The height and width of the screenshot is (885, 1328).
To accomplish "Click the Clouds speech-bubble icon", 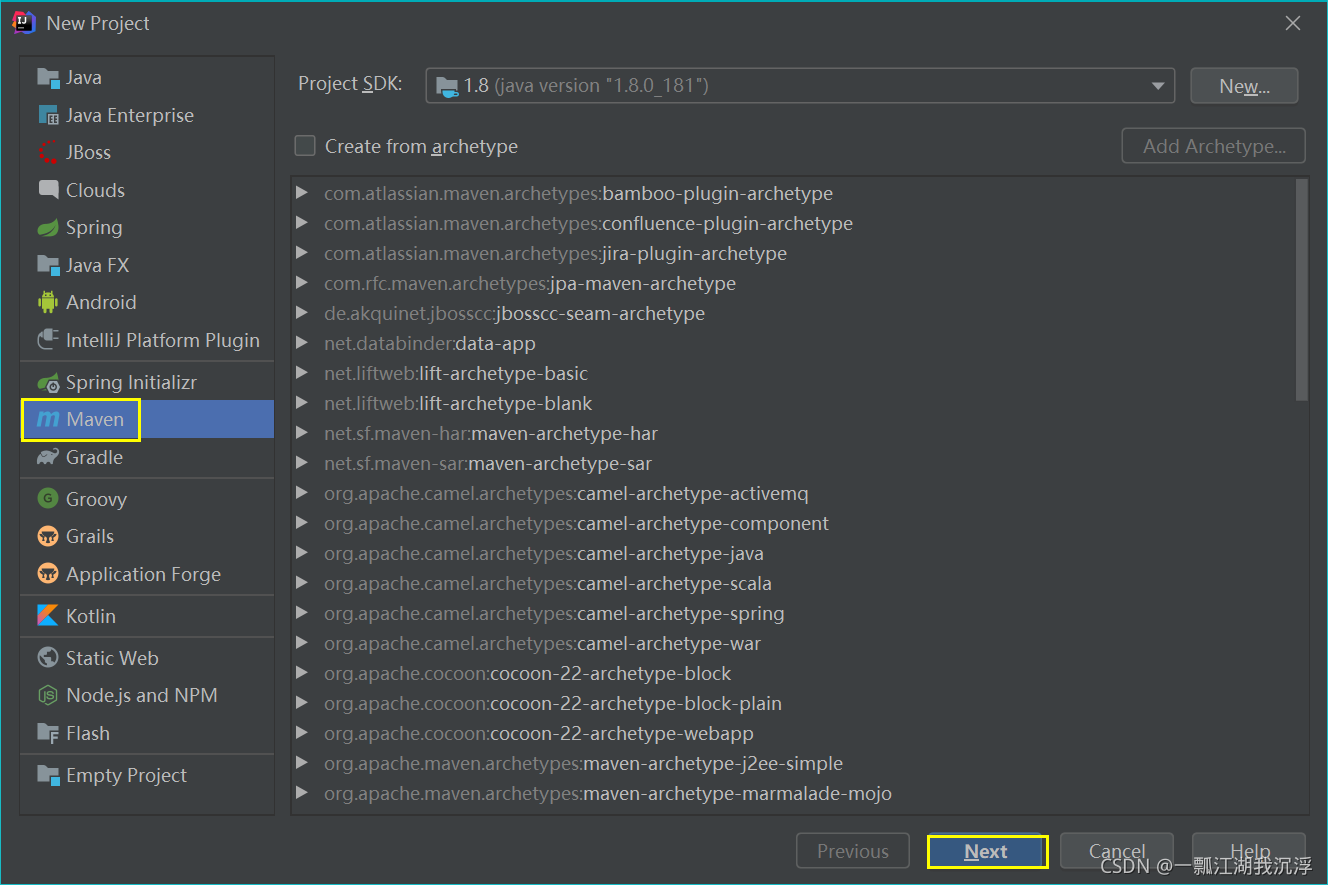I will (x=48, y=190).
